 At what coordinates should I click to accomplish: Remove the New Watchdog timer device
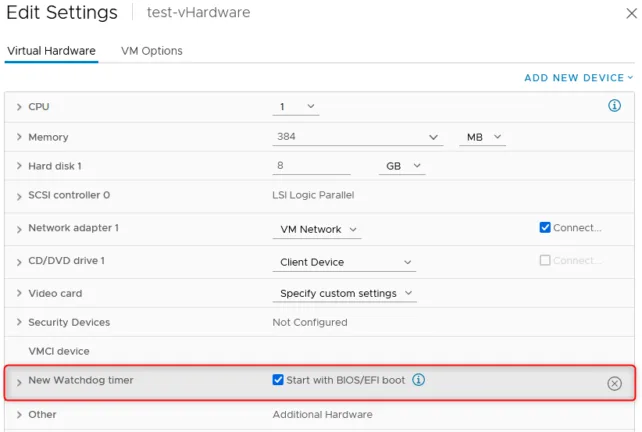614,383
